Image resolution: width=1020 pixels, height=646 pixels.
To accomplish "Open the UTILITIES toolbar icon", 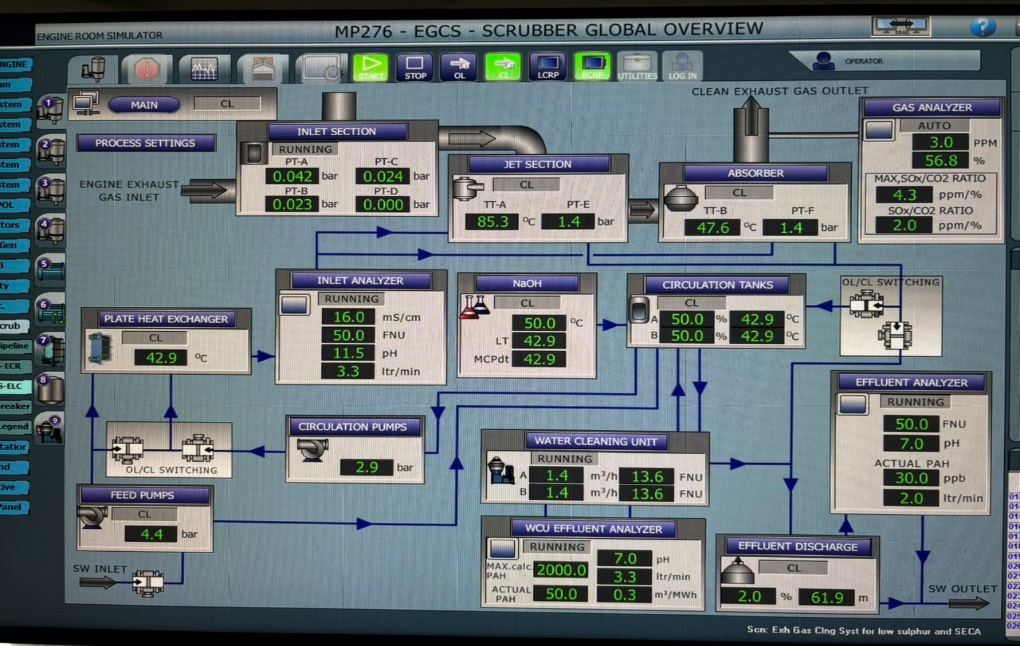I will pos(637,67).
